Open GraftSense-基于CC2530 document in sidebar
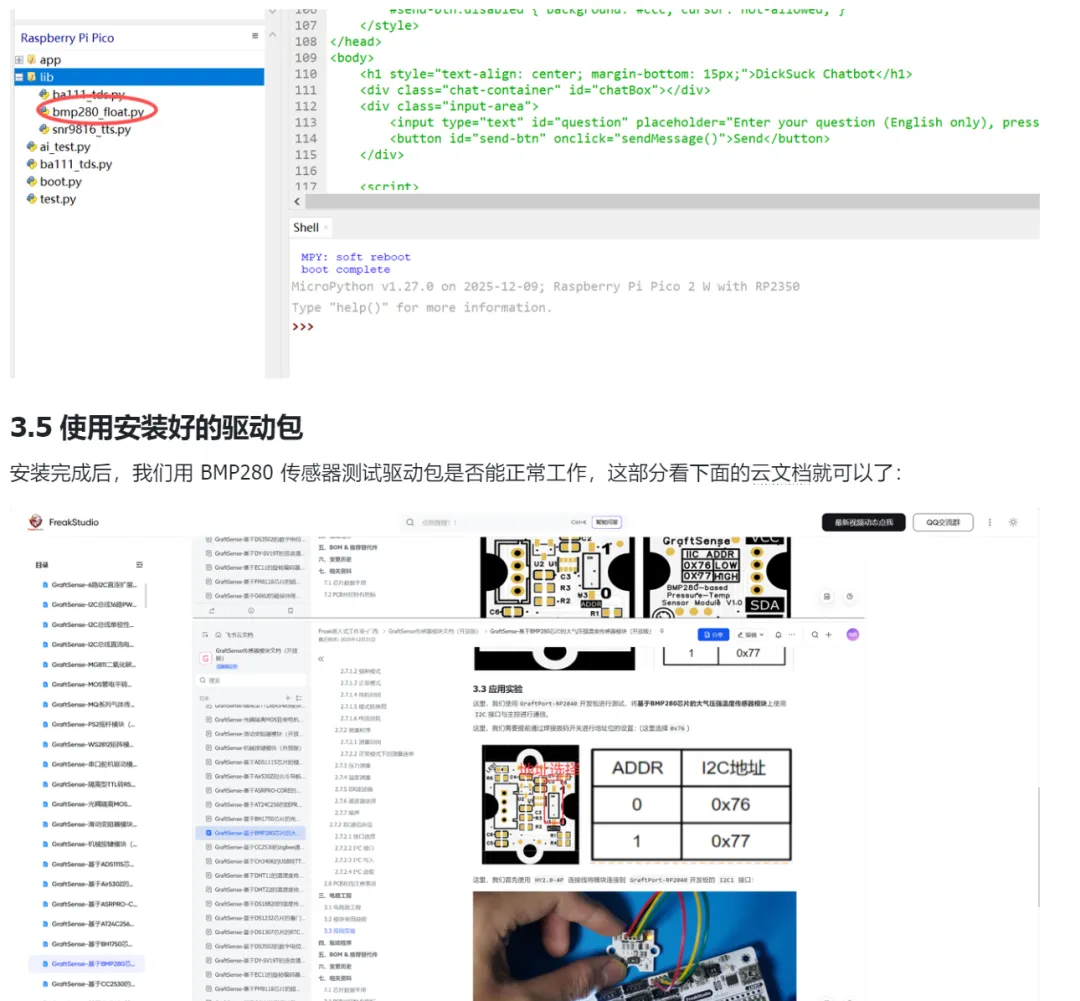 tap(90, 984)
